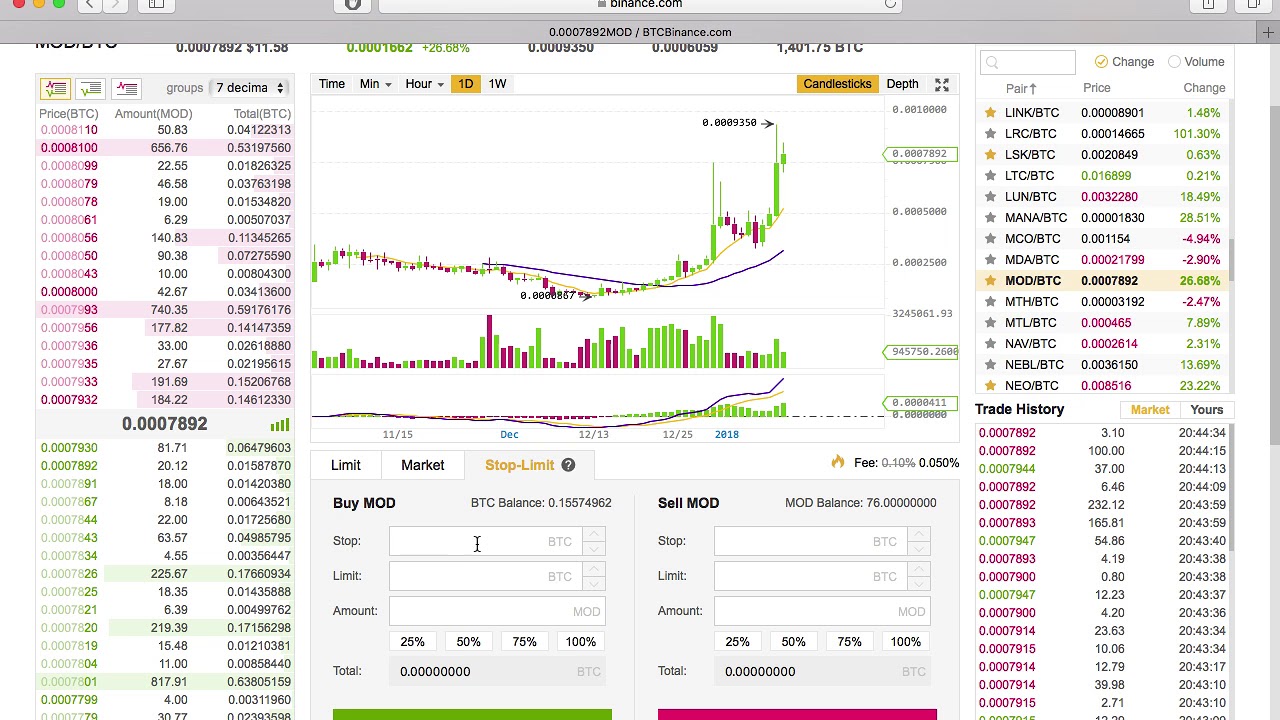Select the 1D chart interval
1280x720 pixels.
[x=465, y=84]
